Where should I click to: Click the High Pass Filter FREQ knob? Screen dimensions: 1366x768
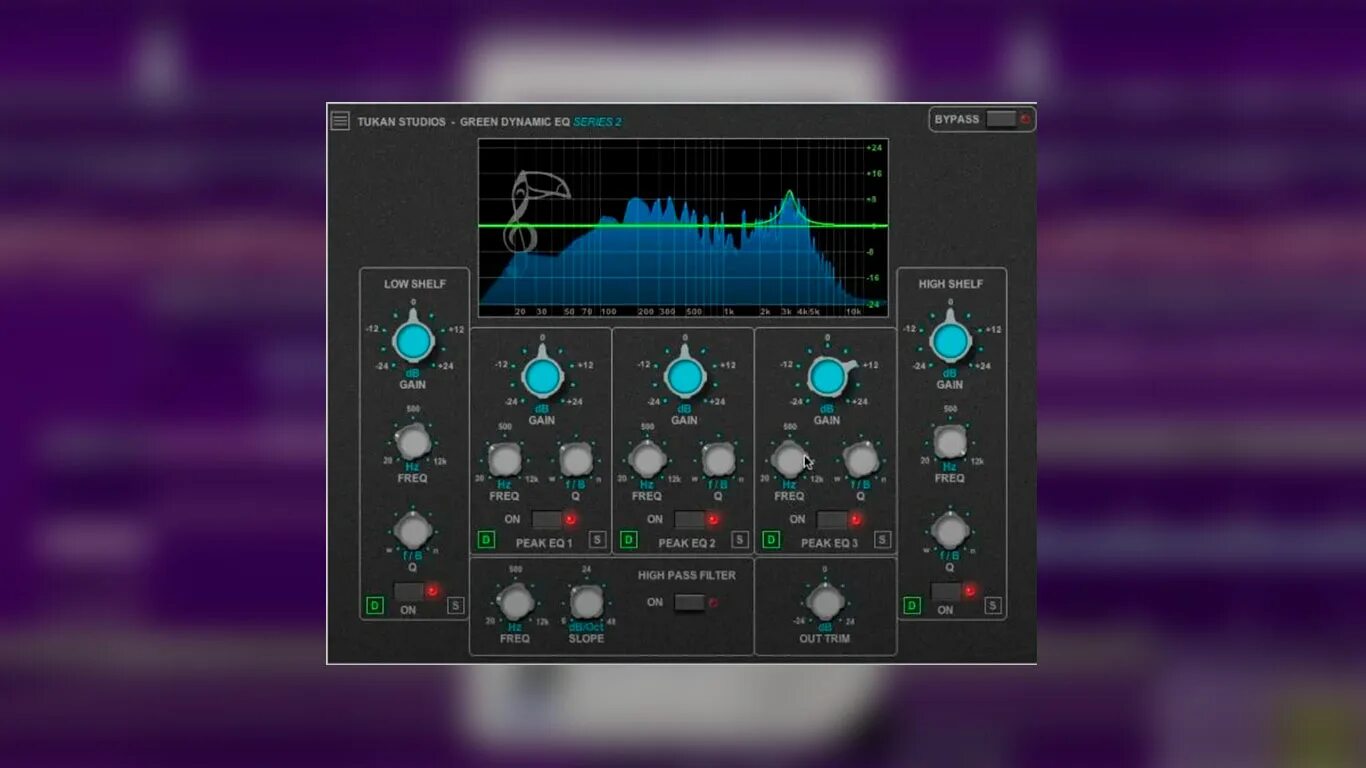(x=515, y=602)
